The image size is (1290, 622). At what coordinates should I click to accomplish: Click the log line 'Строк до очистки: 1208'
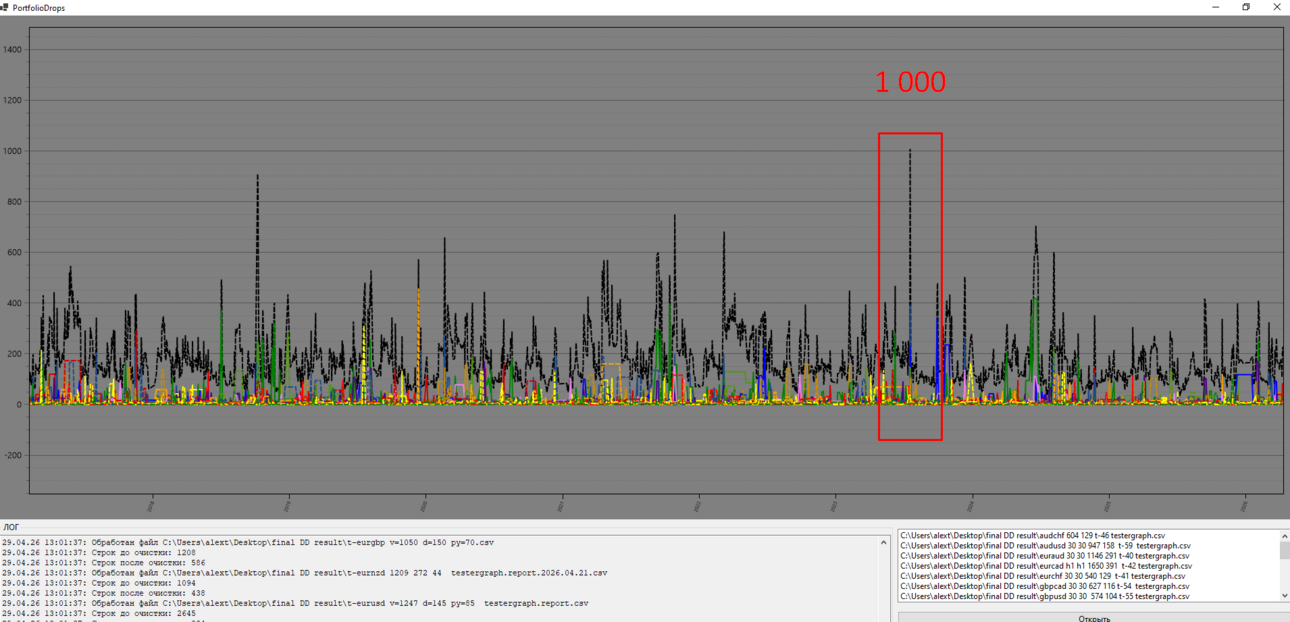(x=98, y=552)
